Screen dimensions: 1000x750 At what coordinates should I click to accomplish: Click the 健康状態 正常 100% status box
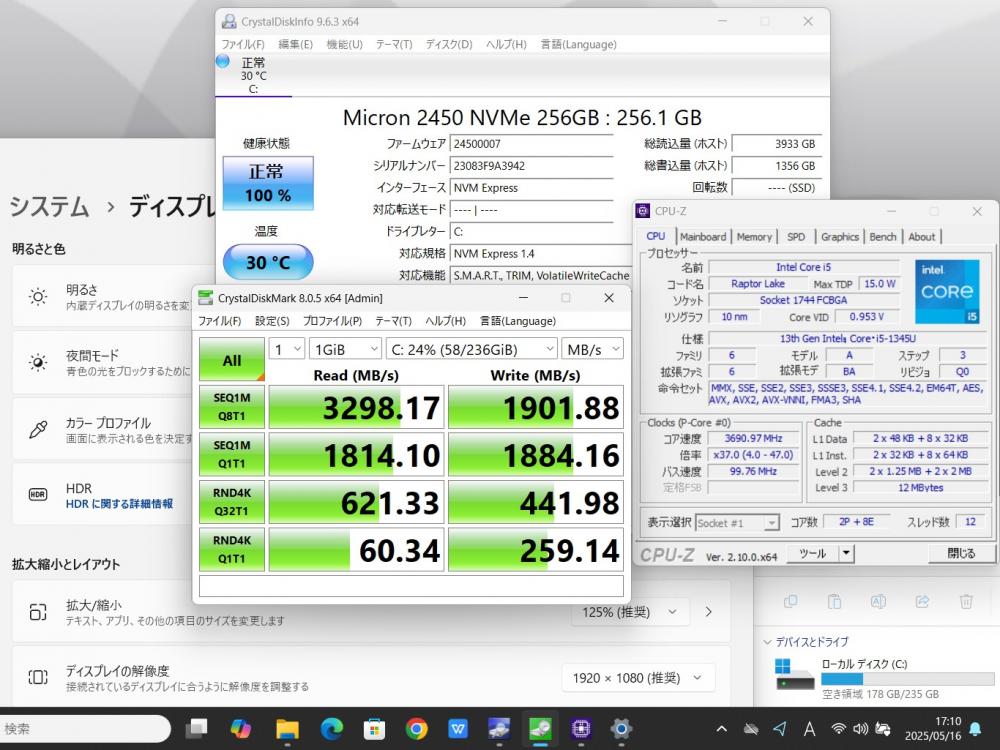point(268,183)
